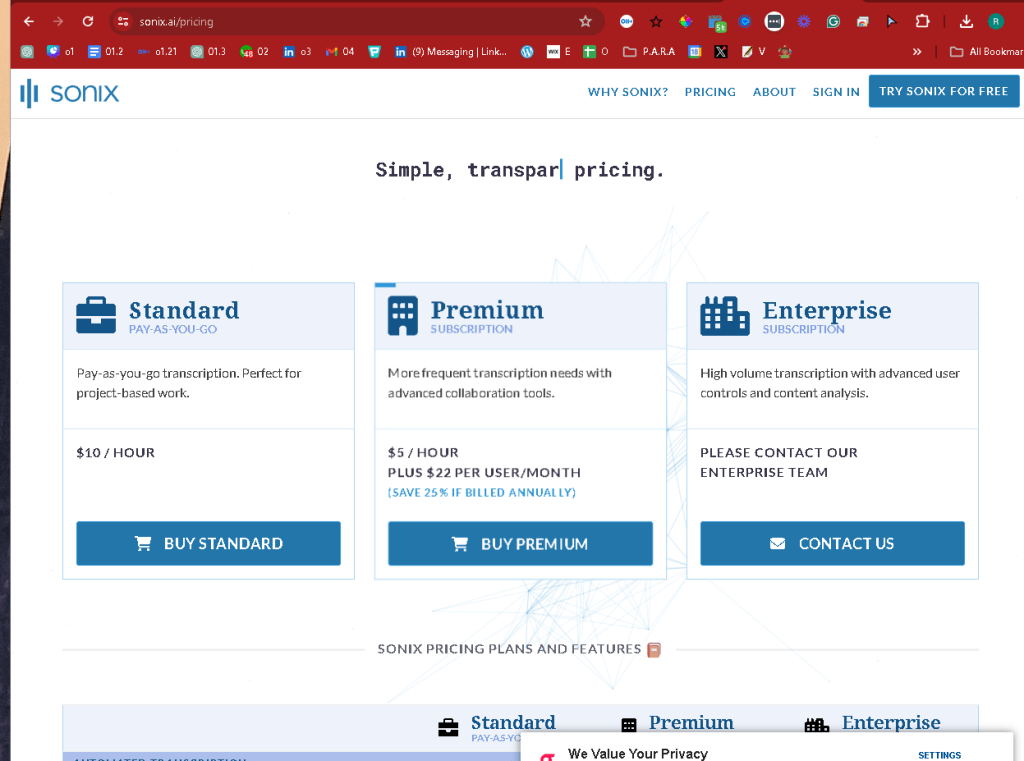The height and width of the screenshot is (761, 1024).
Task: Bookmark this page with the address bar star
Action: point(585,22)
